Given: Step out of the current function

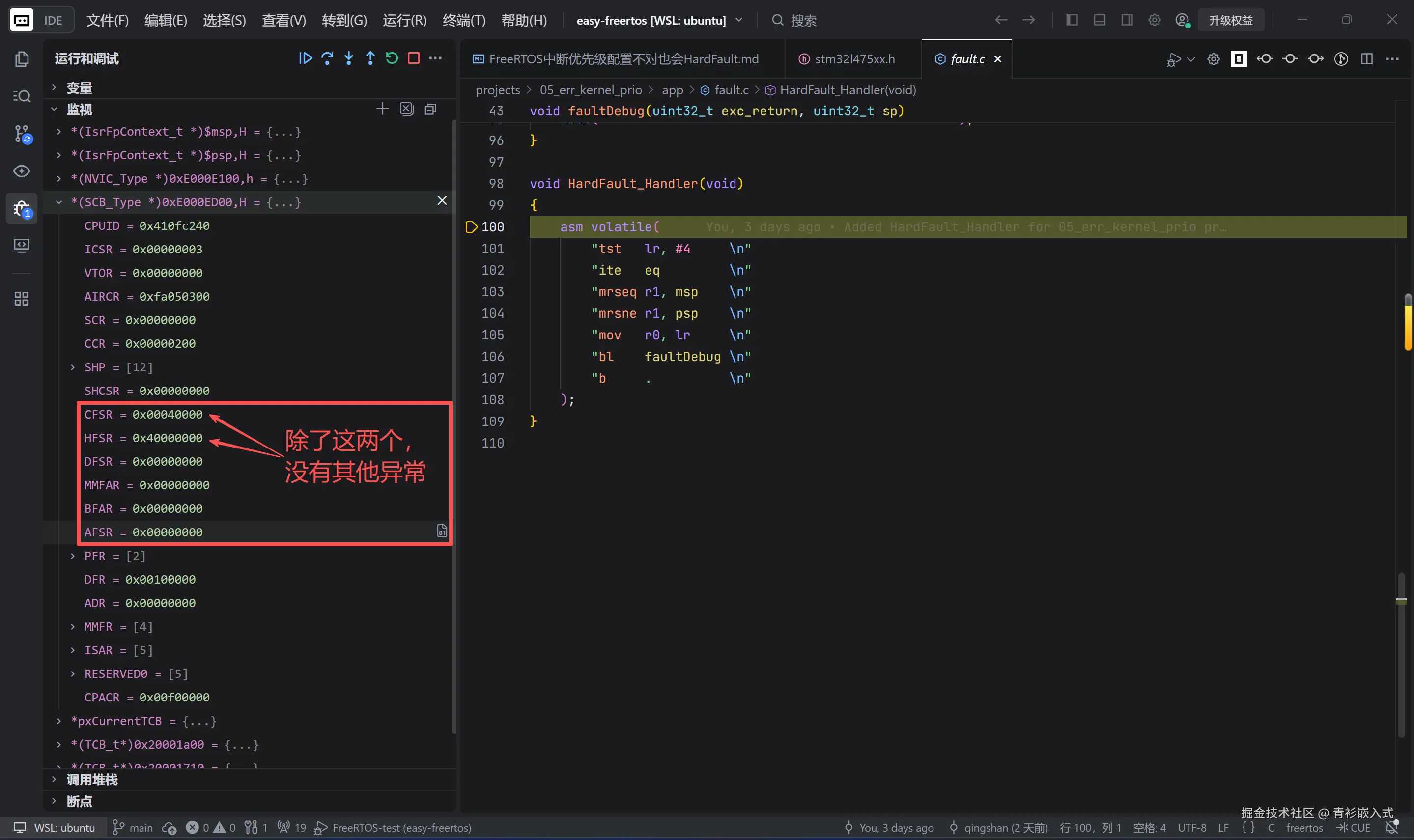Looking at the screenshot, I should click(x=370, y=58).
